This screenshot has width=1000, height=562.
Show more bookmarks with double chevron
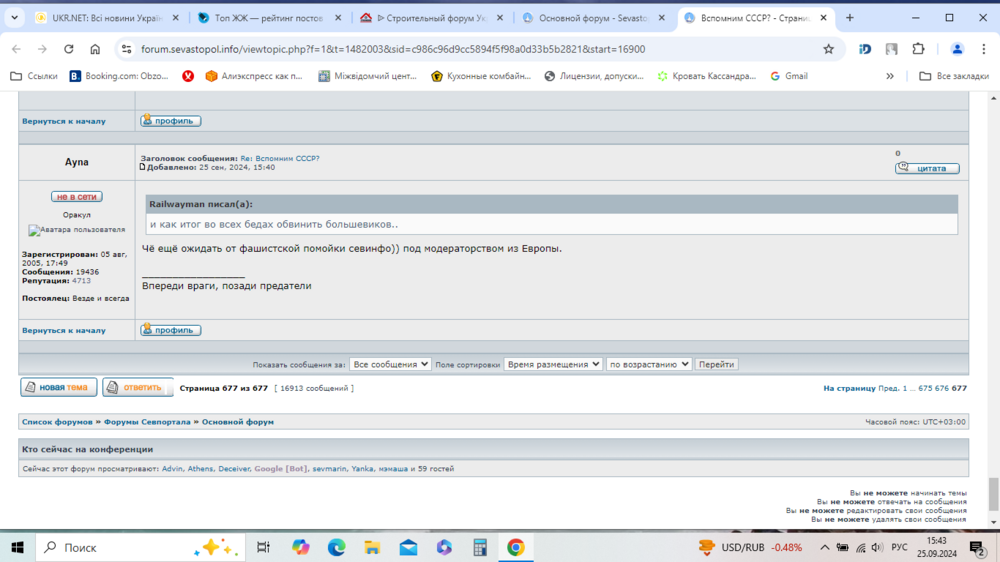[x=890, y=76]
